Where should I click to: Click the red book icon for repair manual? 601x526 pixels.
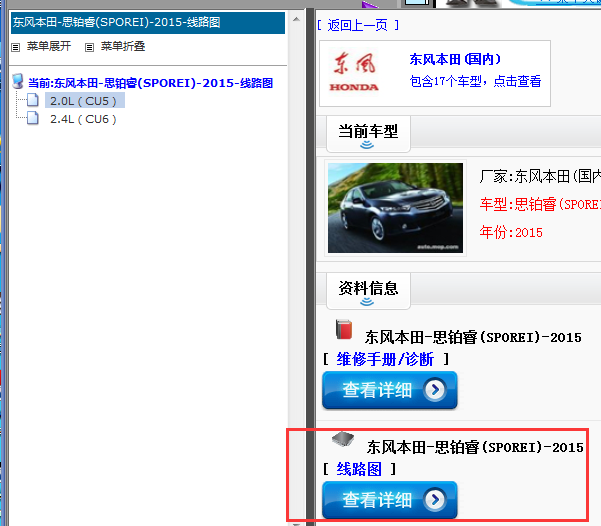pyautogui.click(x=344, y=329)
